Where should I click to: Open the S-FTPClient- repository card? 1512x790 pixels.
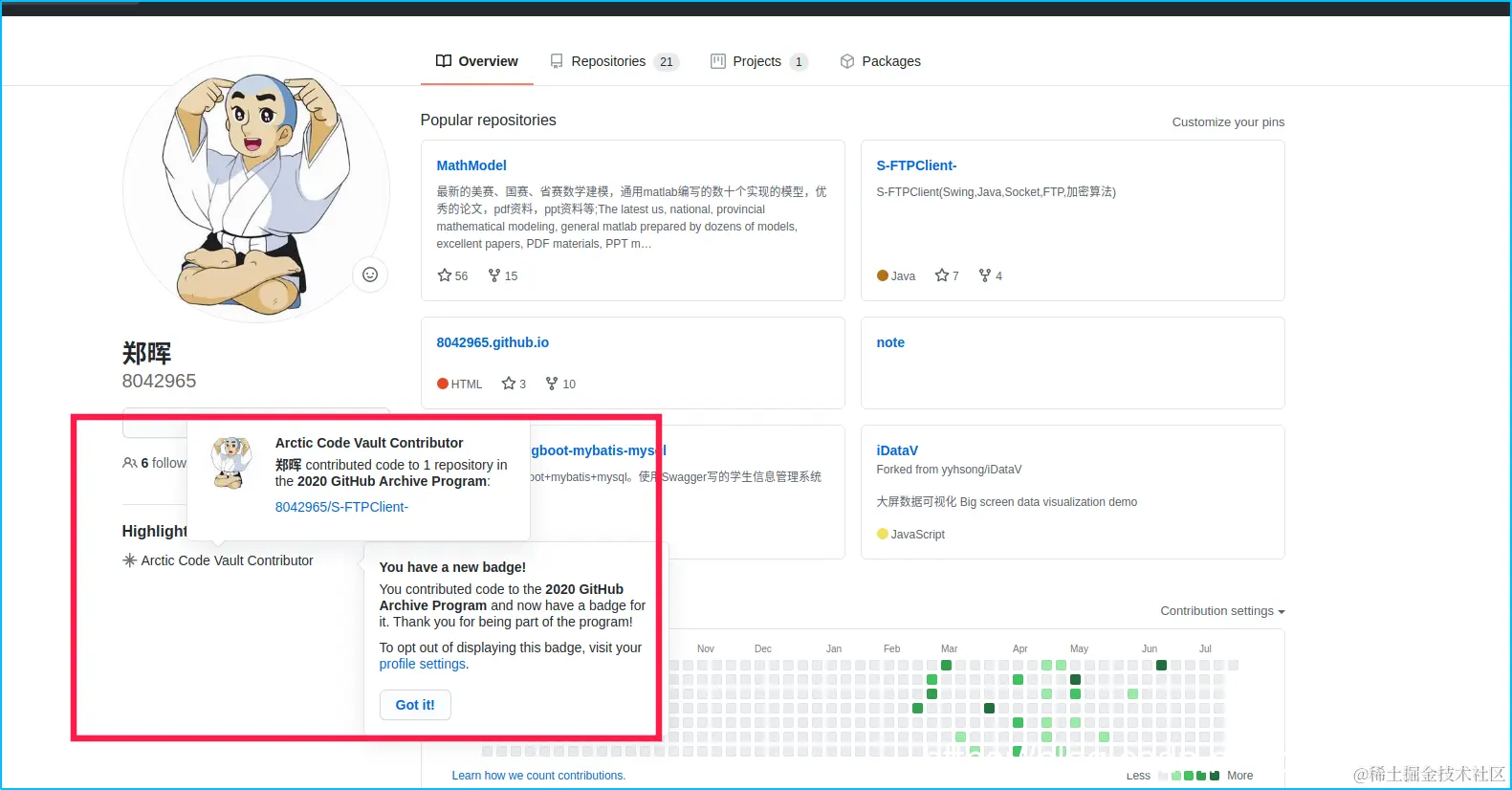coord(916,165)
